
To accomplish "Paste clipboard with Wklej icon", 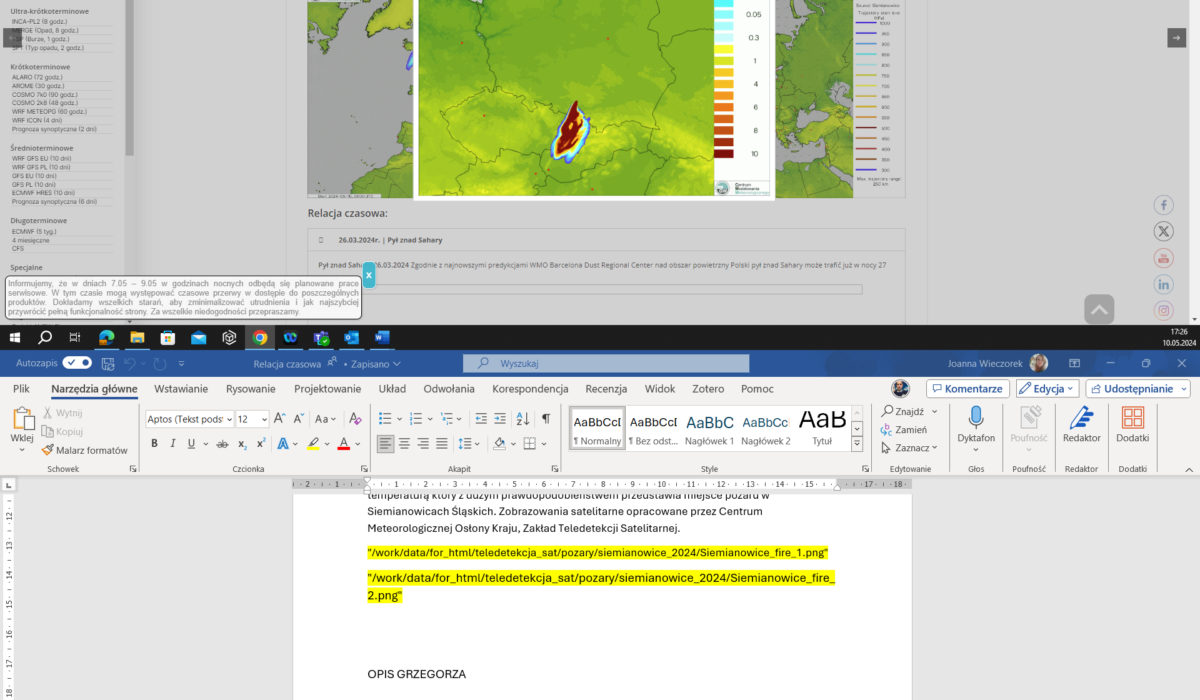I will (22, 418).
